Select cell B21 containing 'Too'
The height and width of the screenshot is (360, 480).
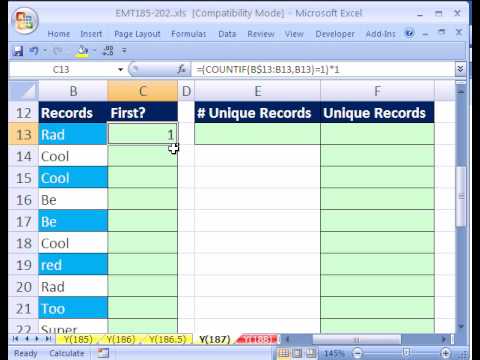[73, 308]
